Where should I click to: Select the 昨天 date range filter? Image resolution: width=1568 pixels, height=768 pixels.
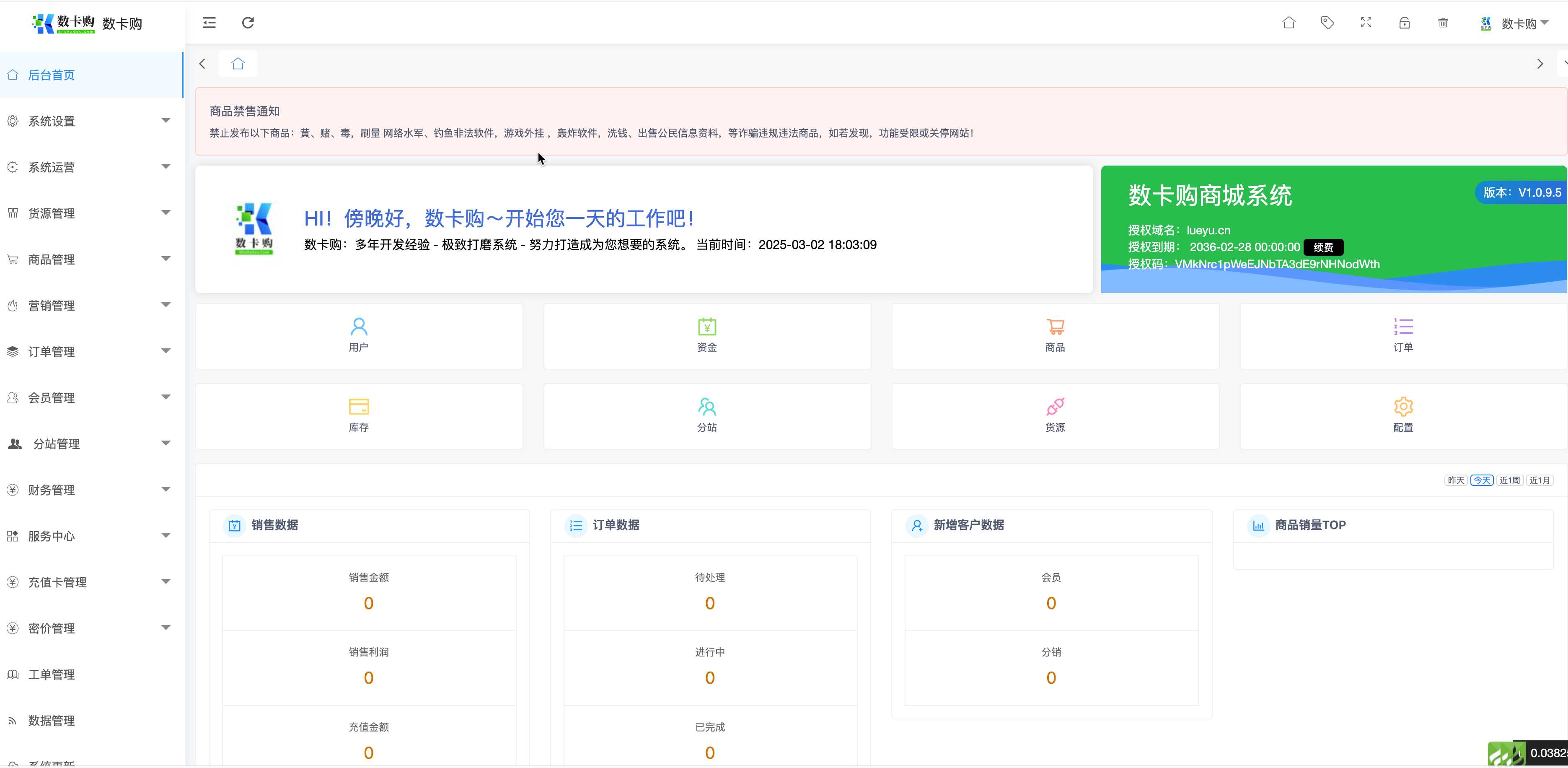[1455, 480]
